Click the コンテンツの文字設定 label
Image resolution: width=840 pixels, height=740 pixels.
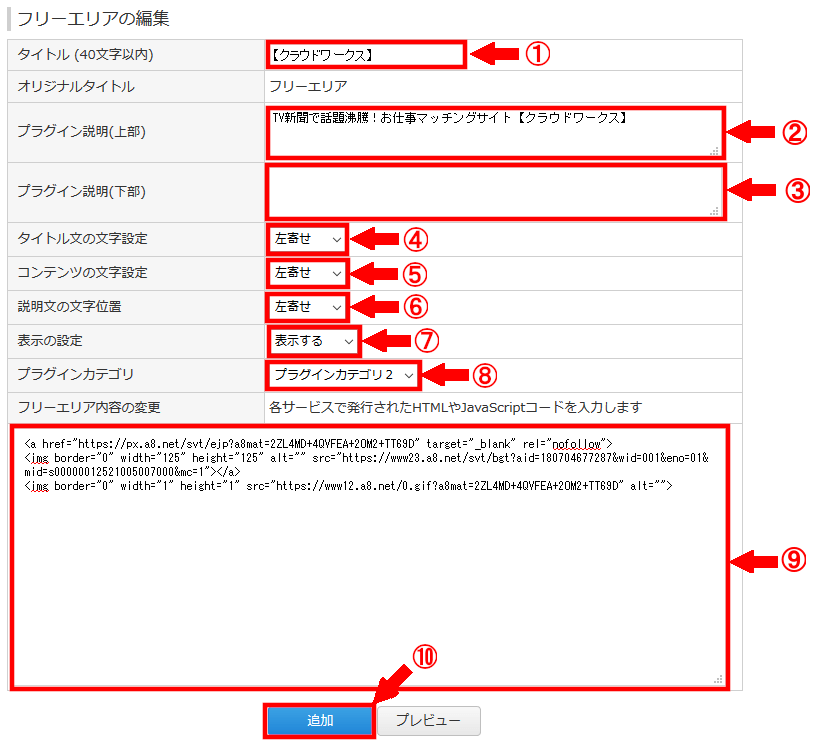pos(82,273)
